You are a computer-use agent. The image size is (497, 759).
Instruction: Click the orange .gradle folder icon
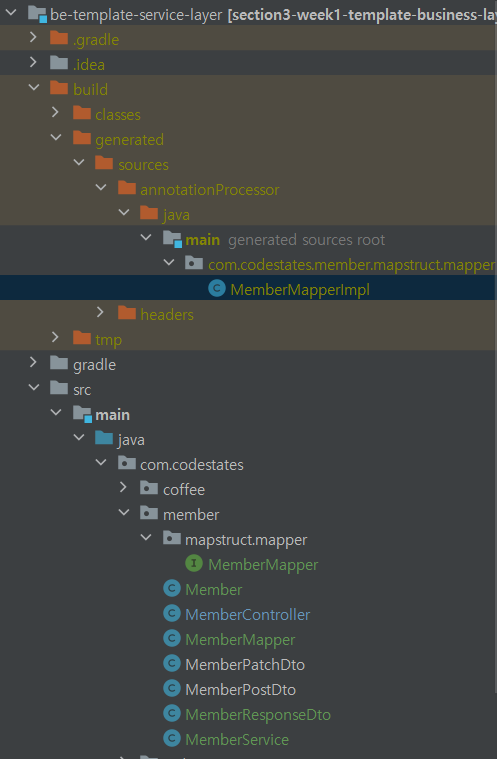59,38
